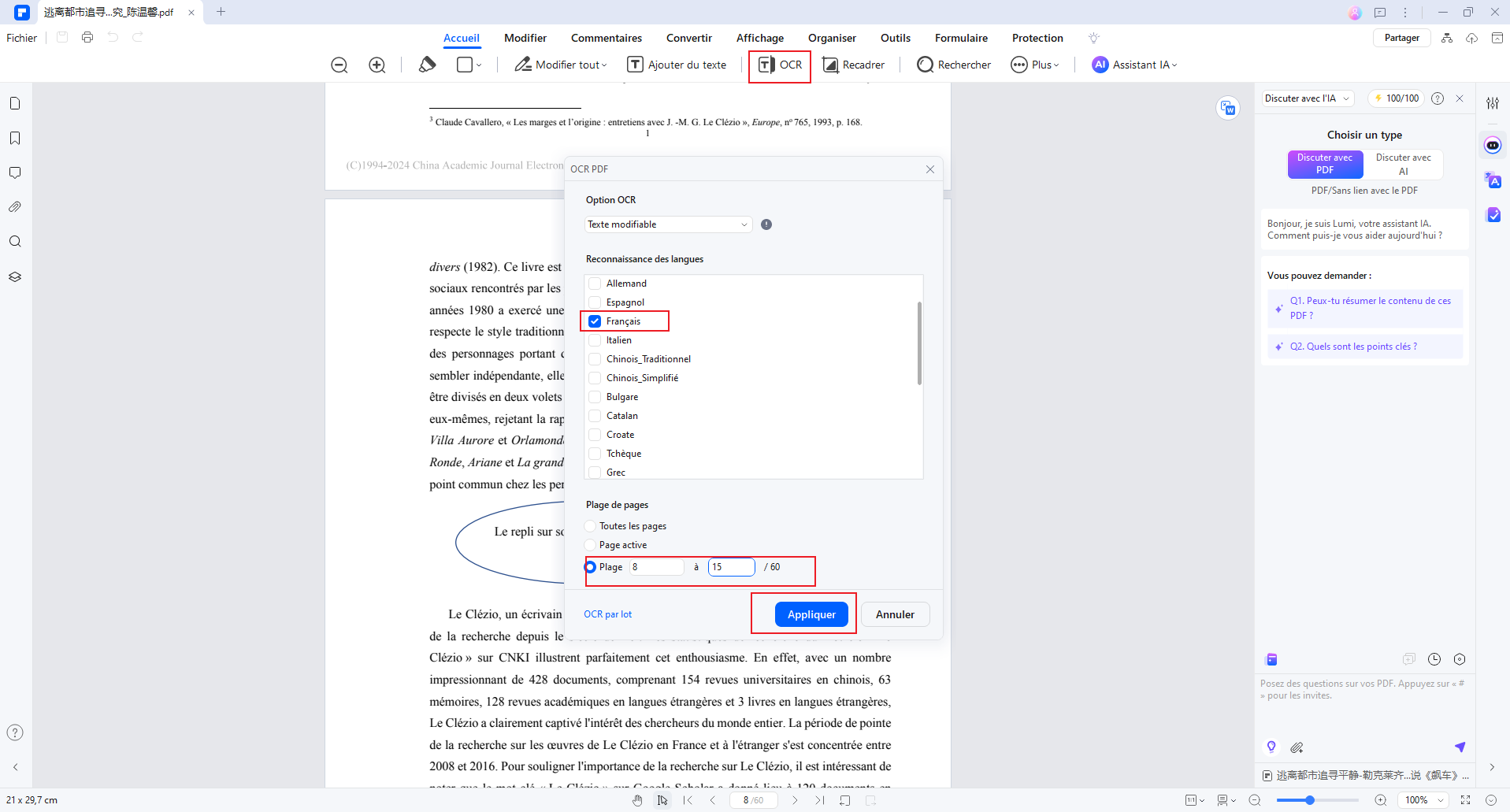The width and height of the screenshot is (1510, 812).
Task: Zoom out with the minus magnifier tool
Action: pyautogui.click(x=339, y=65)
